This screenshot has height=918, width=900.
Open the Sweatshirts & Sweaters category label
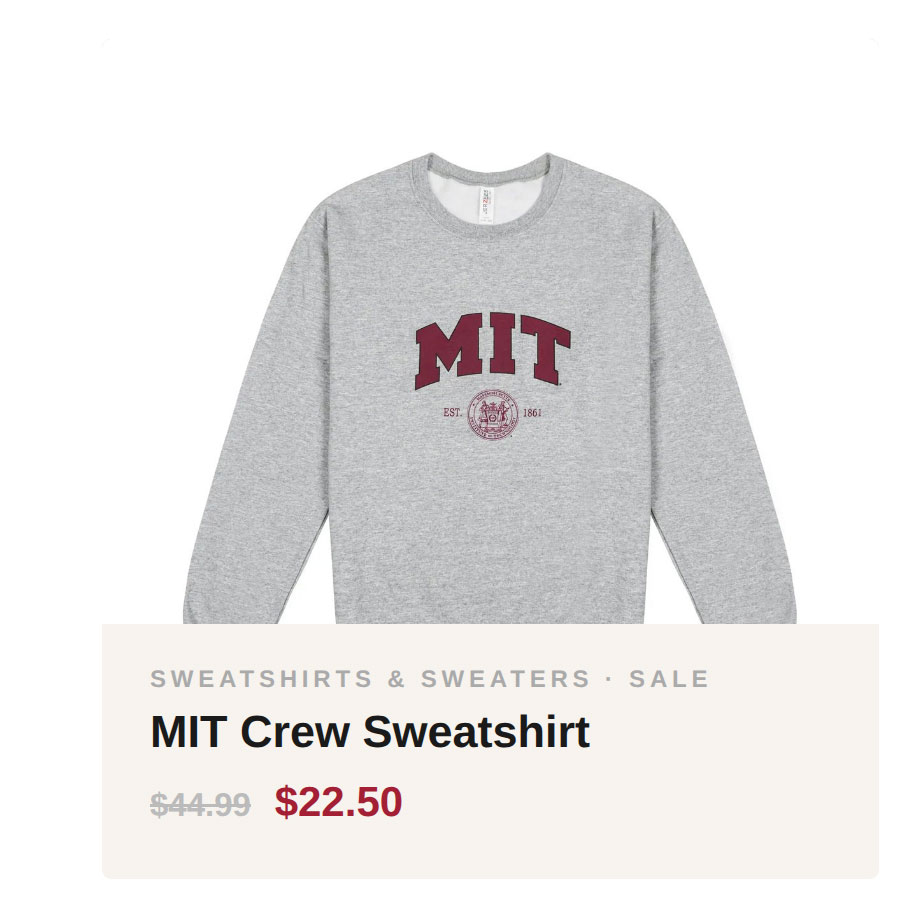(x=370, y=679)
